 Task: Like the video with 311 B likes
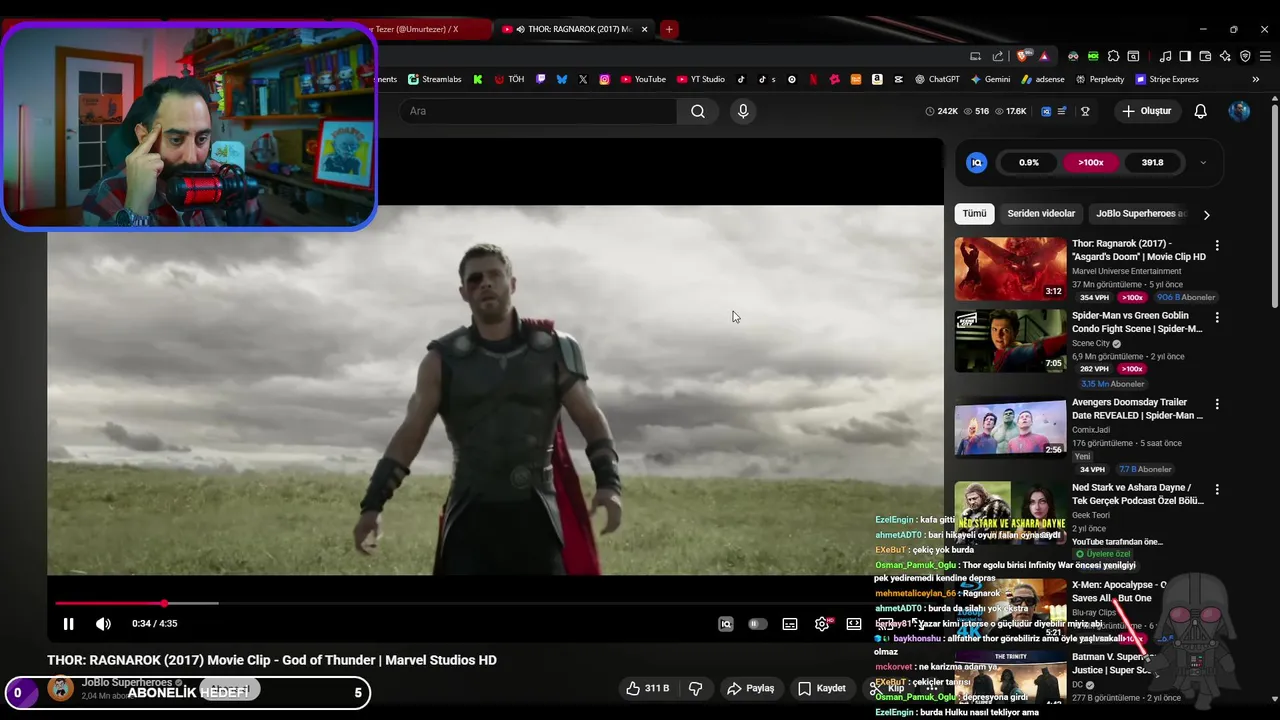tap(647, 688)
